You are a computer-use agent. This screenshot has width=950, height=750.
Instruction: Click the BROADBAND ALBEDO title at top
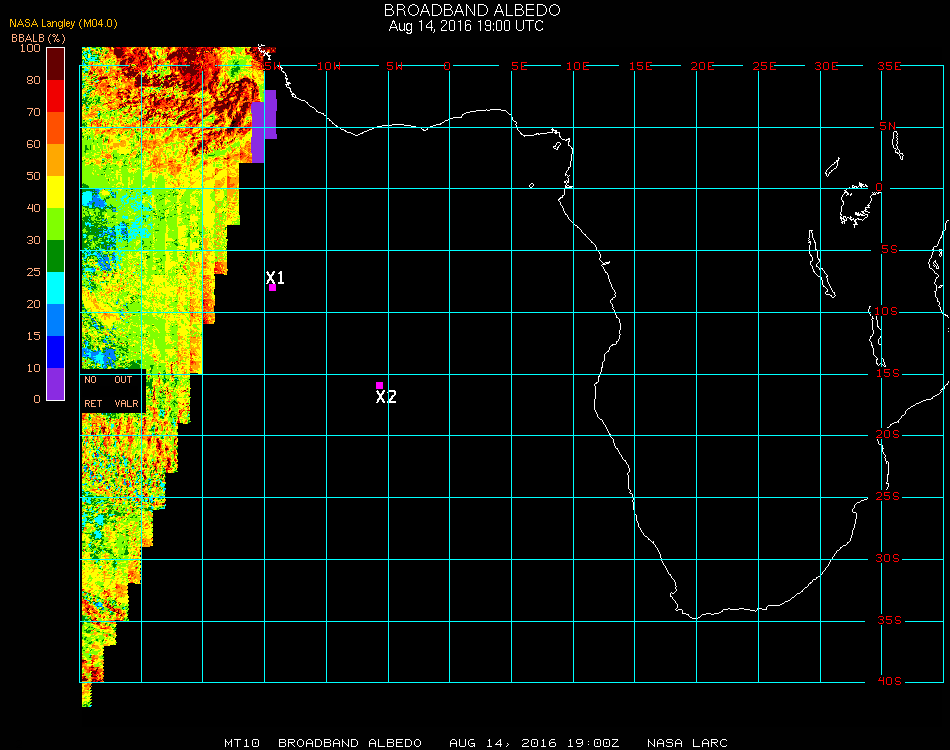[x=472, y=10]
